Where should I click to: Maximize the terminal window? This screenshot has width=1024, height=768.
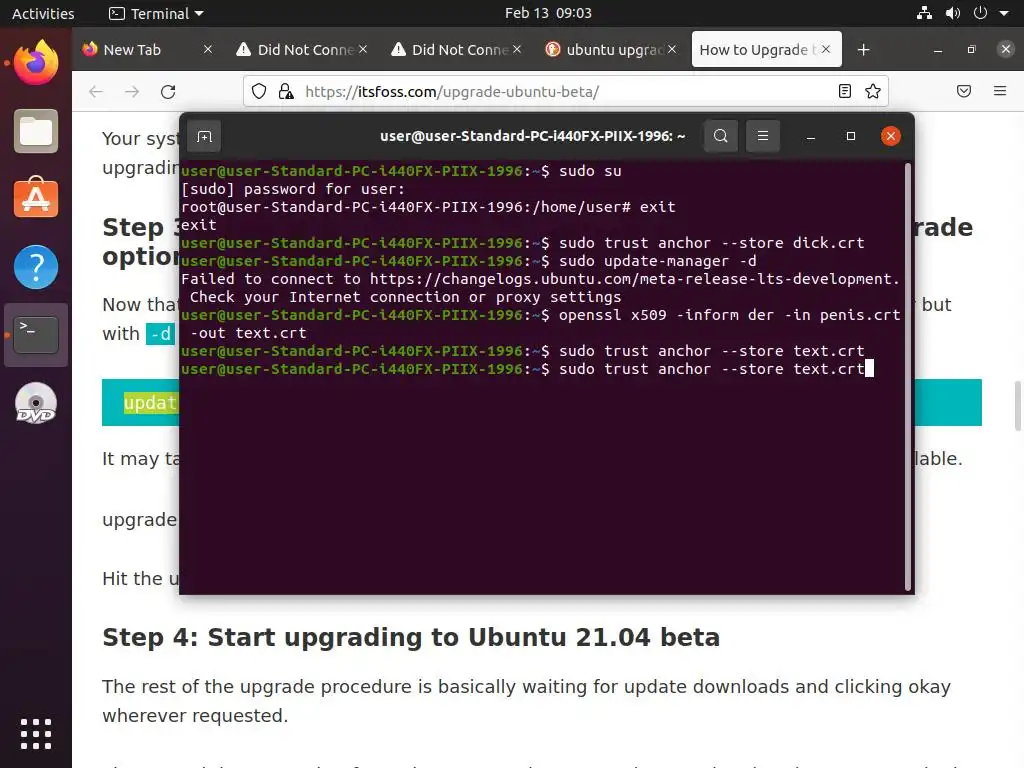(x=850, y=136)
